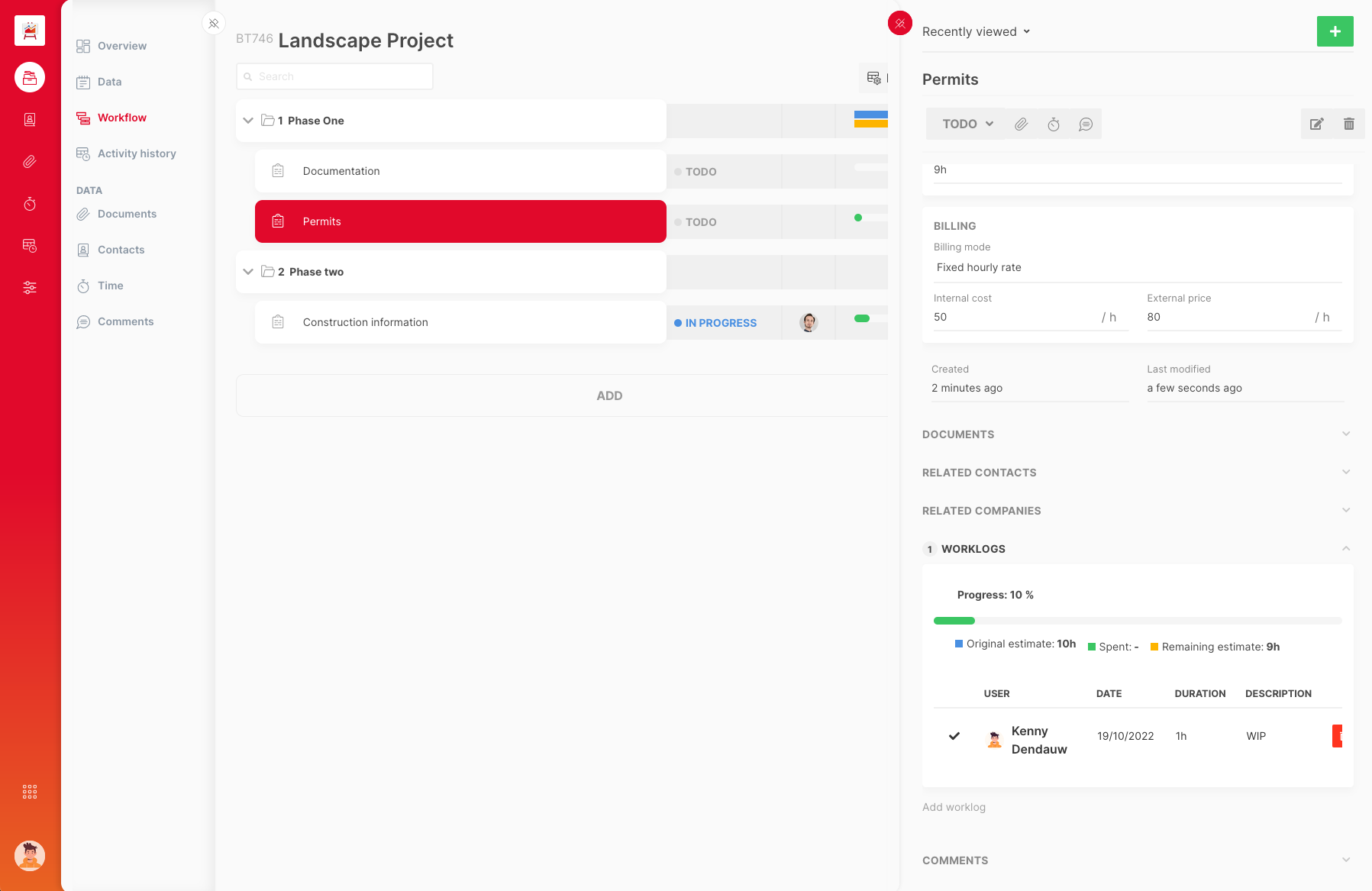Image resolution: width=1372 pixels, height=891 pixels.
Task: Delete Permits using the trash icon
Action: pyautogui.click(x=1349, y=124)
